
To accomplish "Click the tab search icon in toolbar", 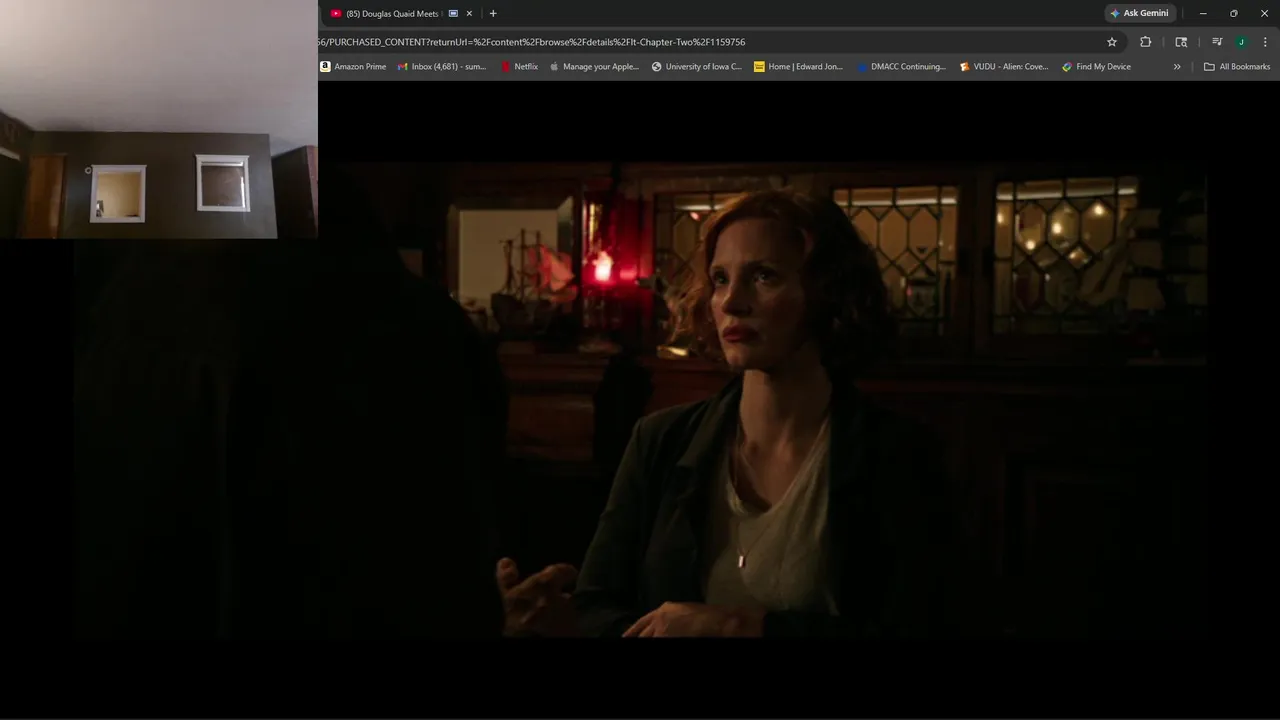I will click(x=1181, y=42).
